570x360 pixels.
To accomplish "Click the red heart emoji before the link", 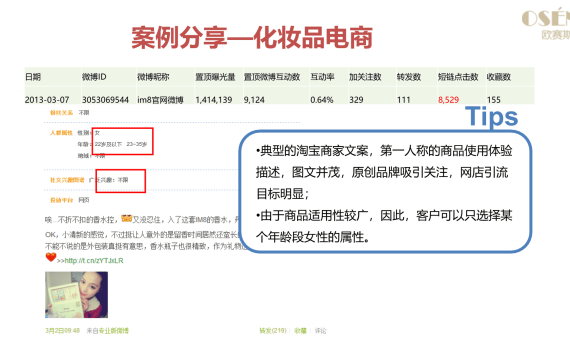I will tap(51, 257).
